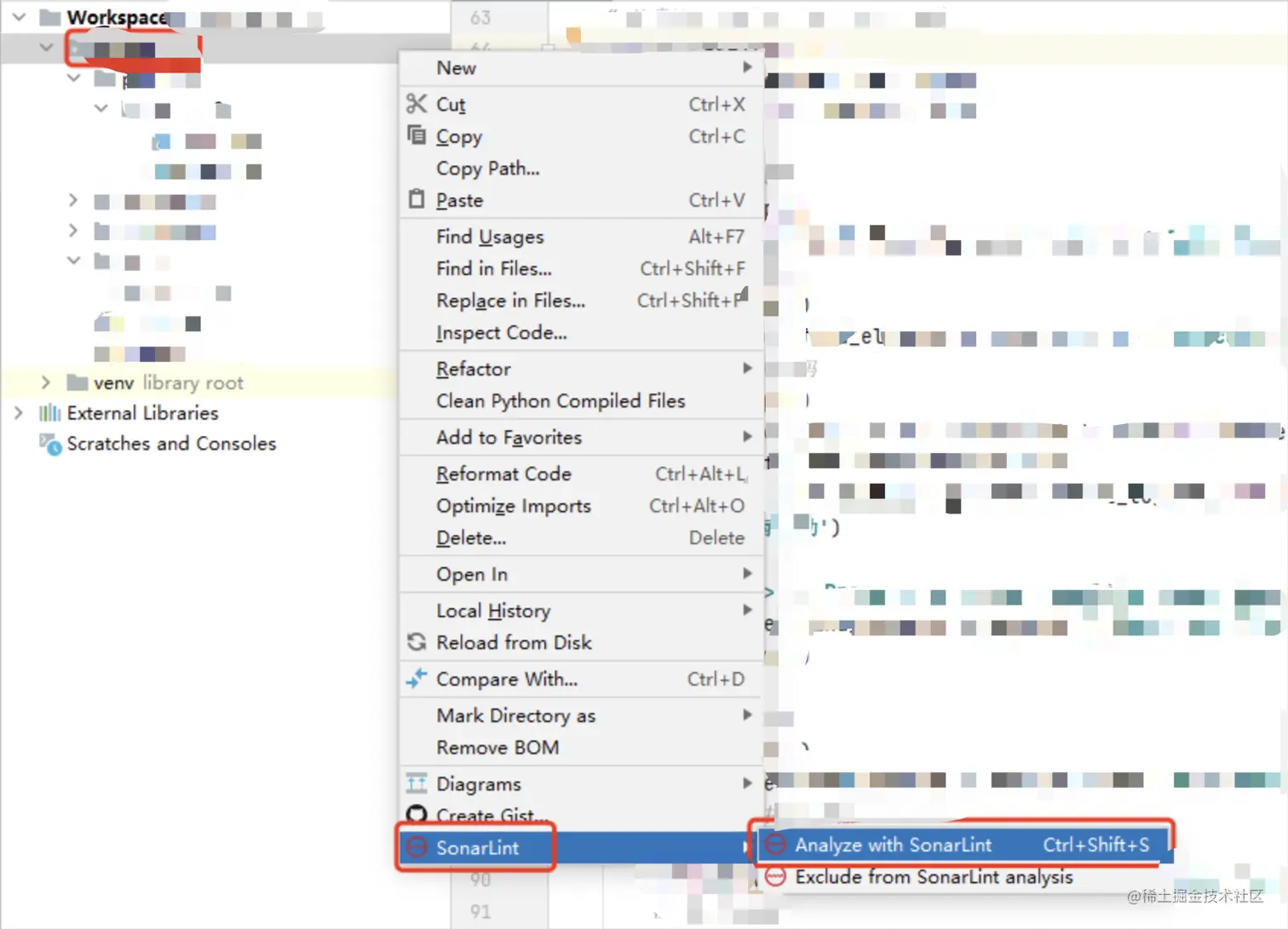
Task: Choose Replace in Files... option
Action: click(581, 301)
